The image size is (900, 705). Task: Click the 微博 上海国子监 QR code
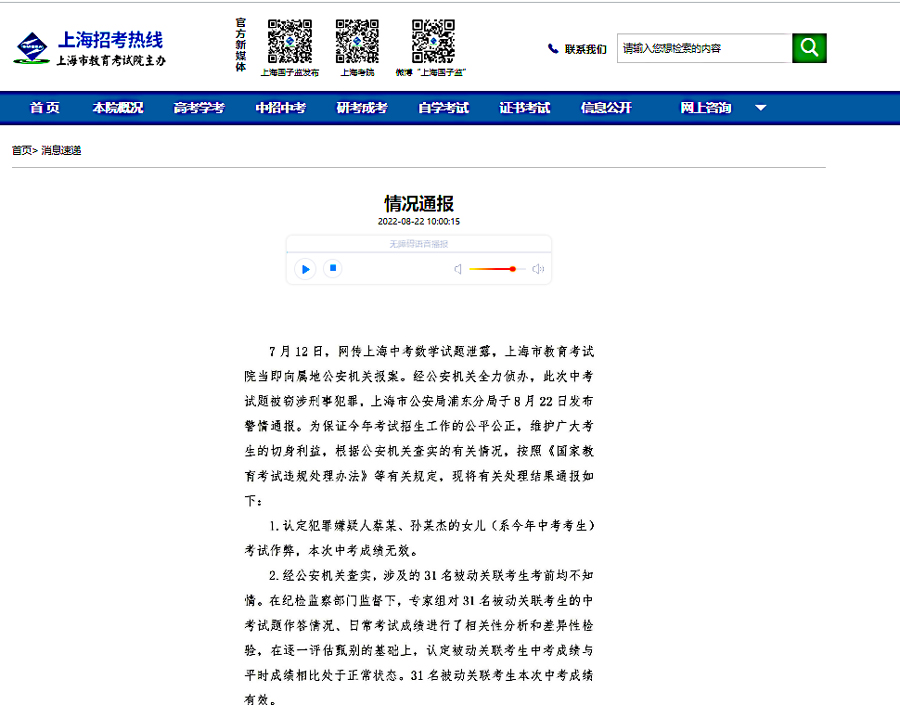tap(433, 41)
